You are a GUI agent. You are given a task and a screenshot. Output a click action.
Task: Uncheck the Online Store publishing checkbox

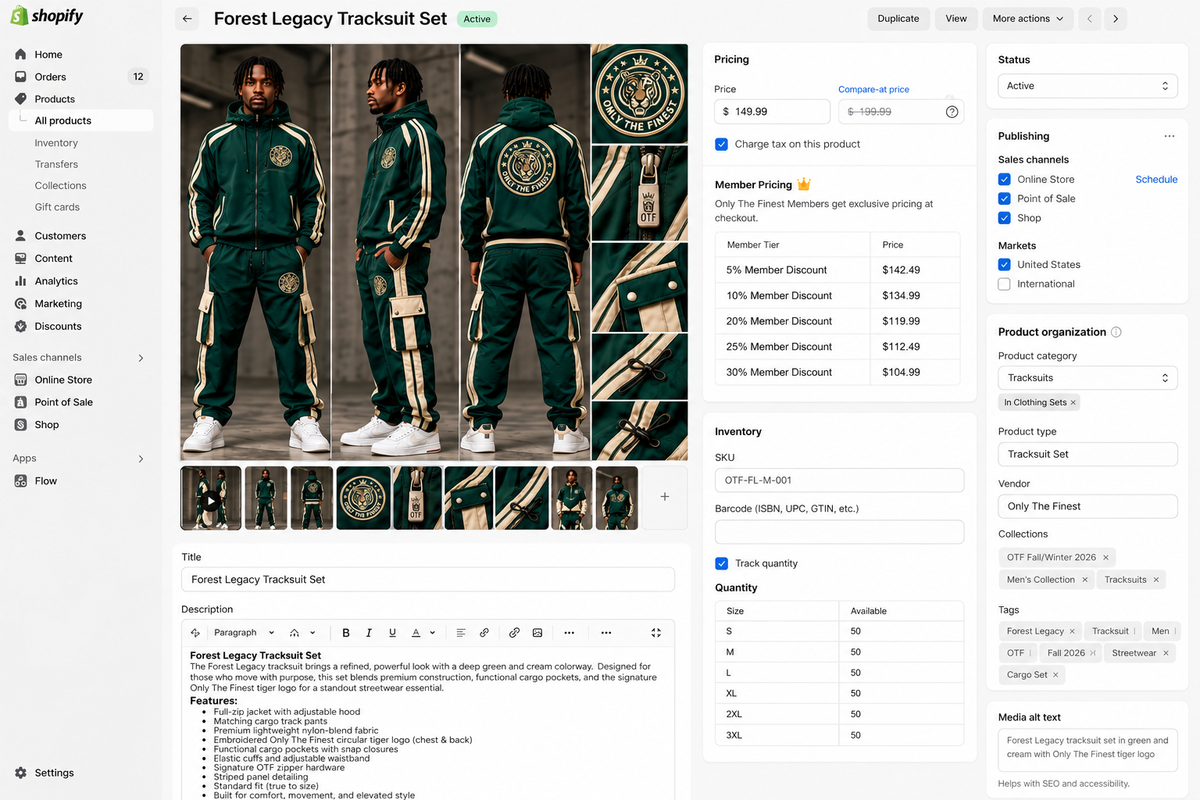coord(1004,179)
